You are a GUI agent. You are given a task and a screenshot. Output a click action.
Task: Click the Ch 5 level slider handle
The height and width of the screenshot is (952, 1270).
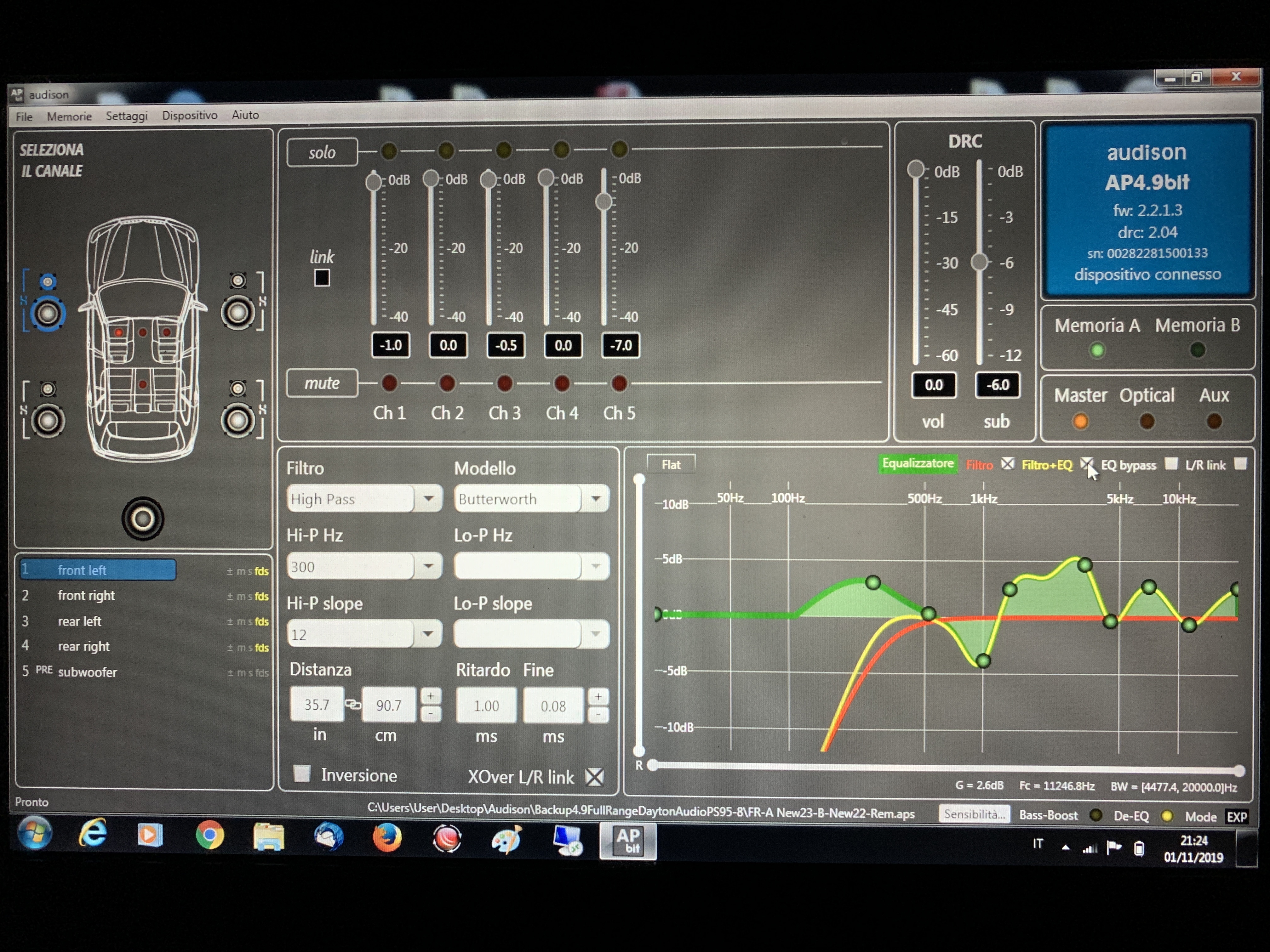coord(604,202)
